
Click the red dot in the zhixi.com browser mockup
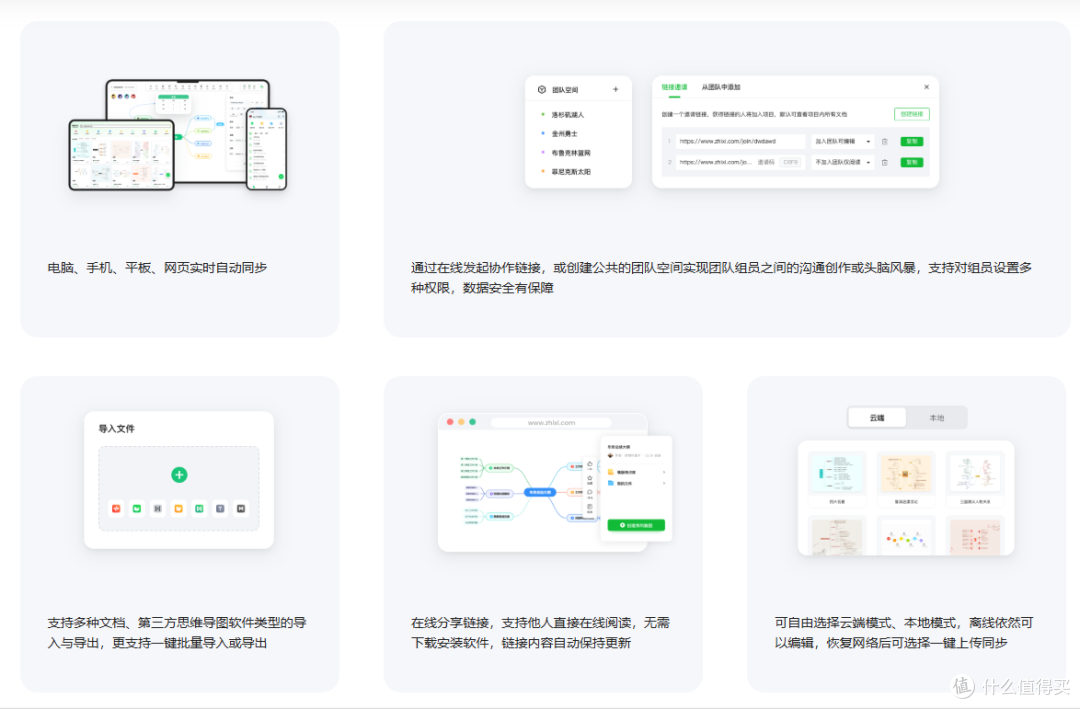click(450, 422)
